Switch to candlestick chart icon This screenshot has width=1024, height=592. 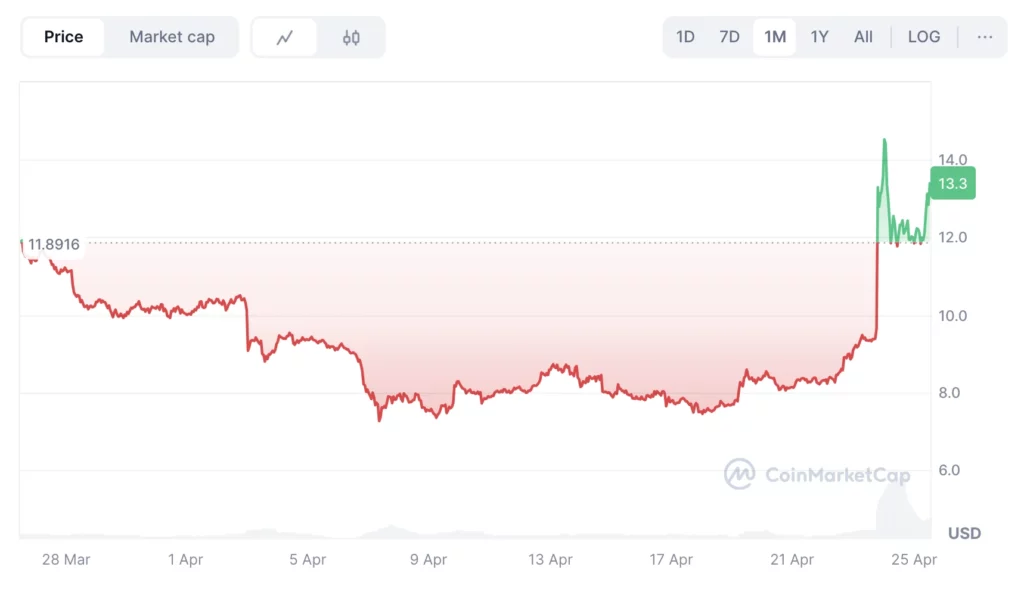click(x=351, y=37)
